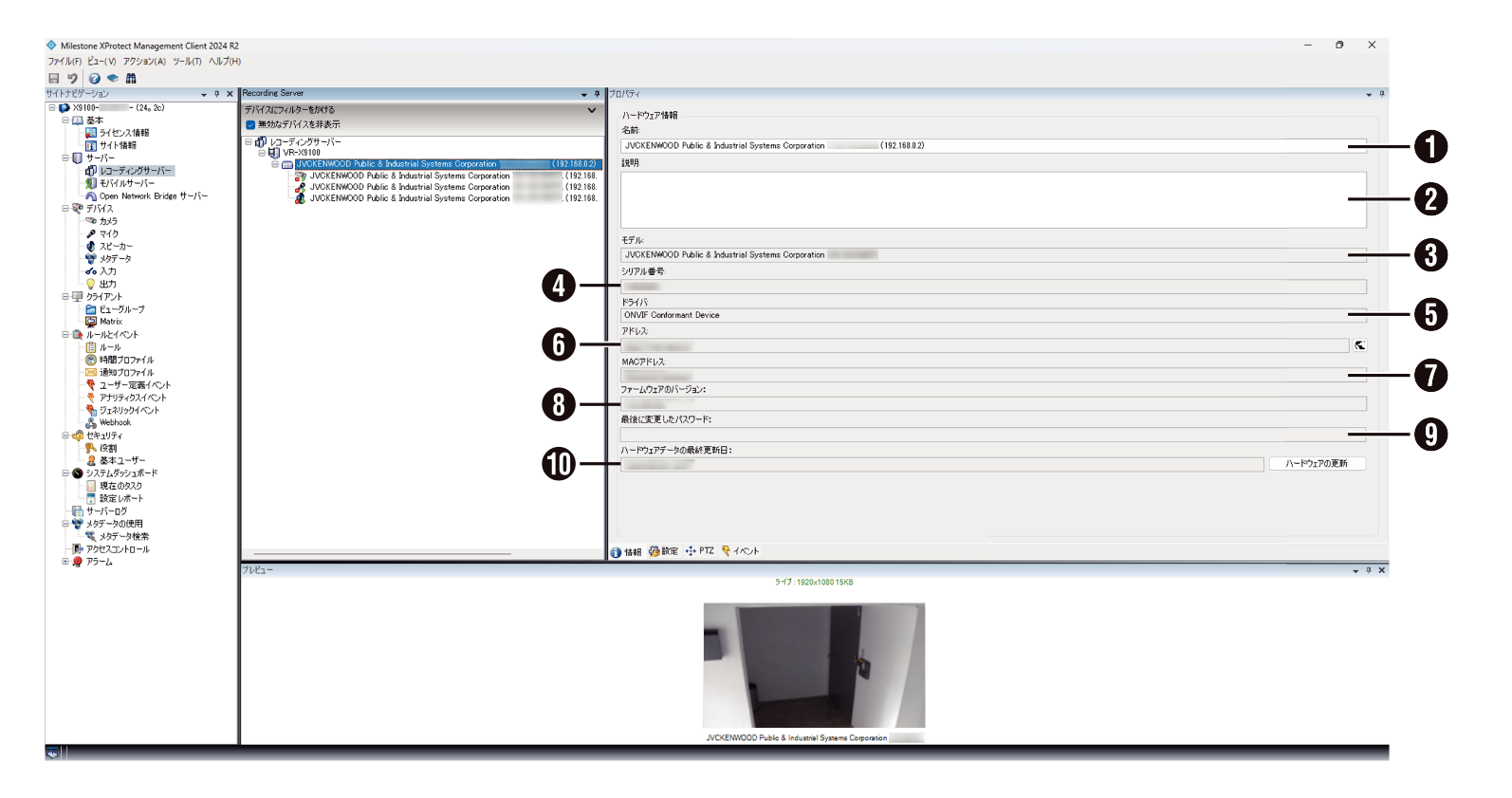This screenshot has width=1512, height=798.
Task: Open the ツール(T) menu
Action: click(187, 62)
